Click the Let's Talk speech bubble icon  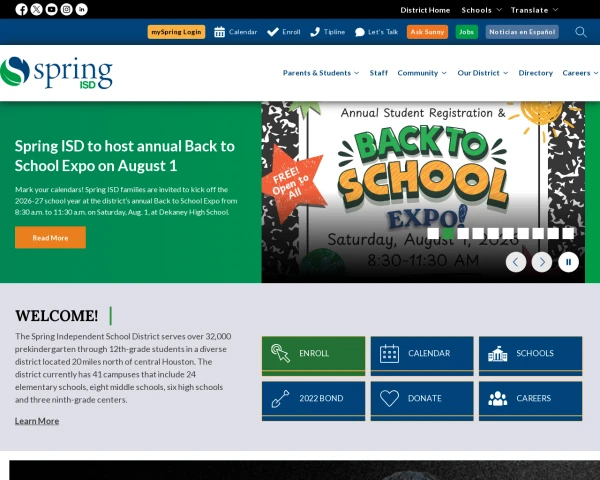pos(360,32)
